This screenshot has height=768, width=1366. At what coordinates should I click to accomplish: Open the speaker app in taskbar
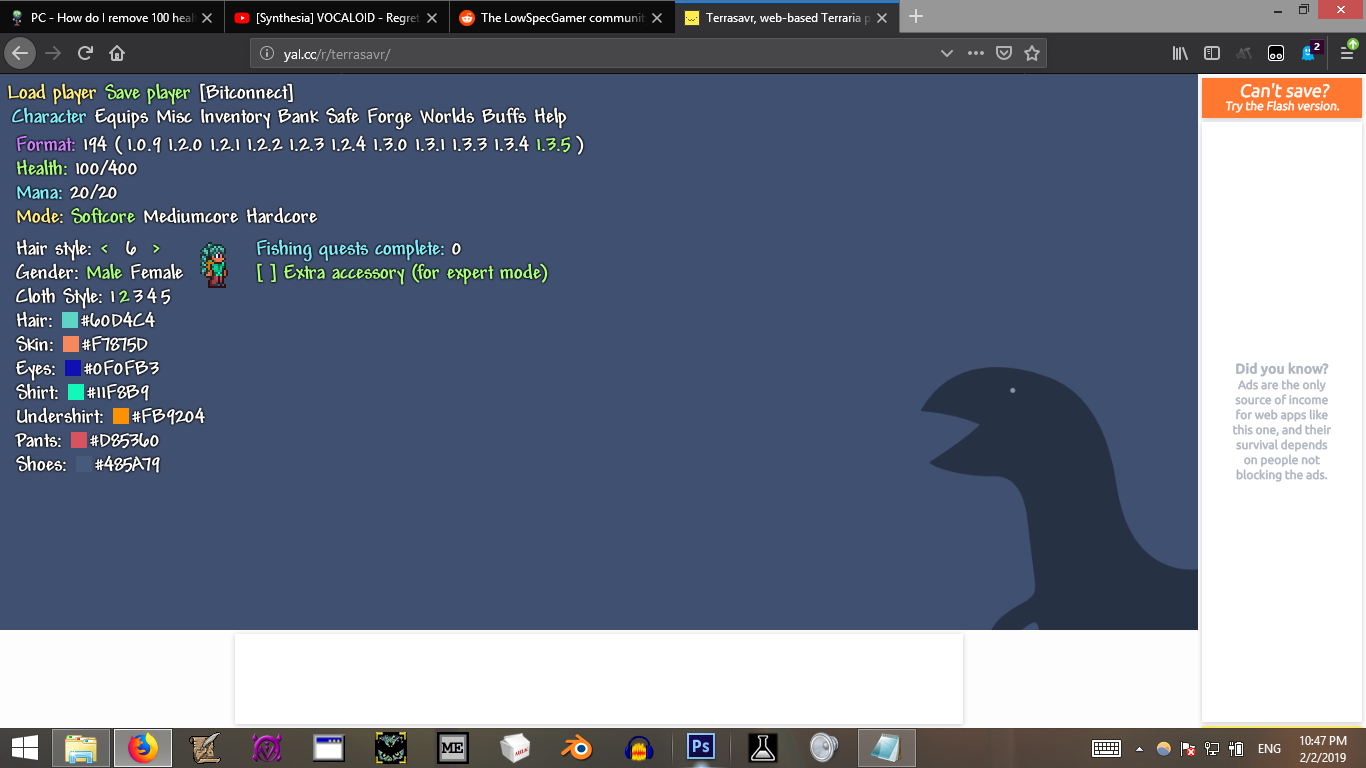point(823,747)
